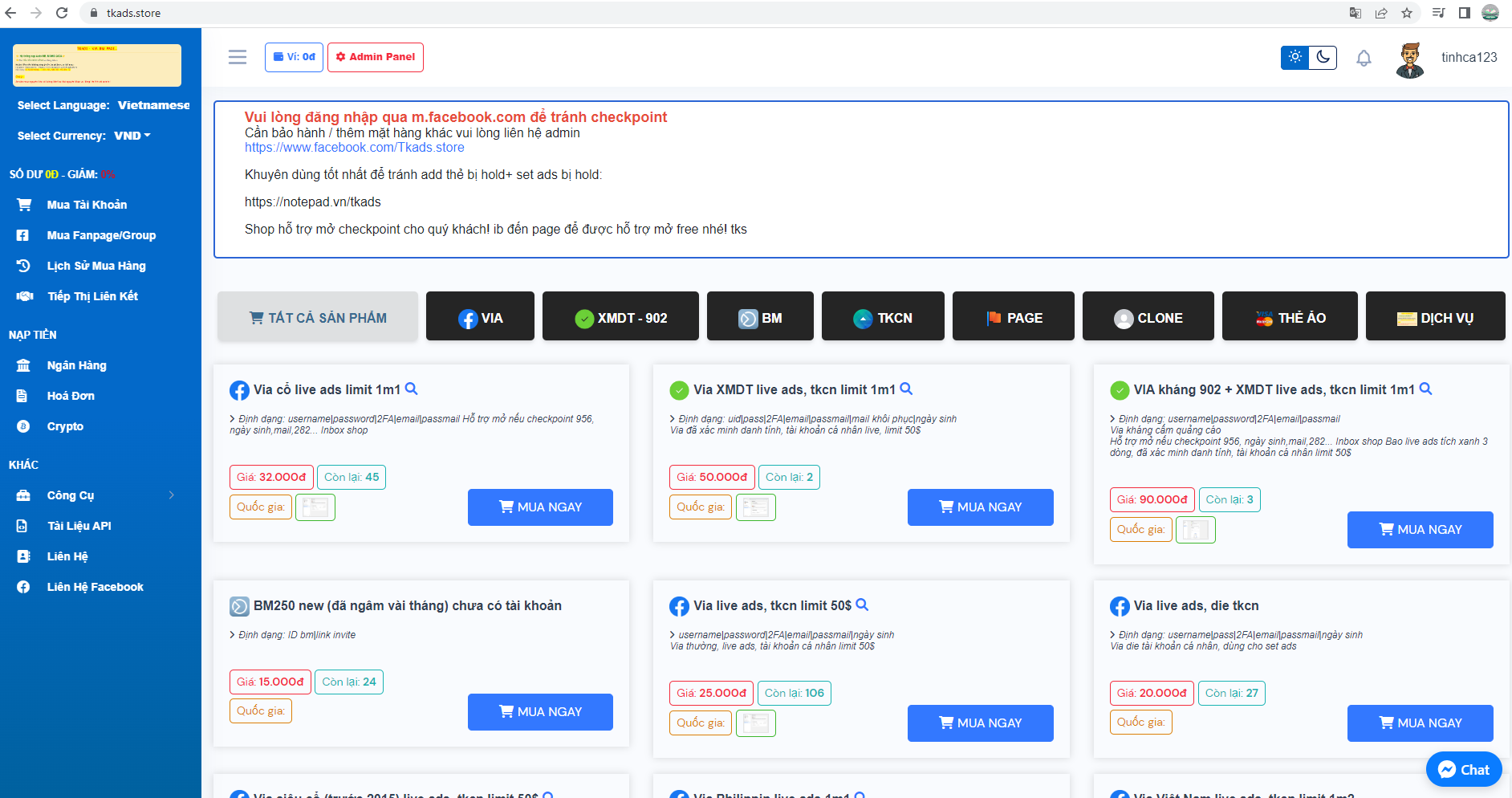Click the Công Cụ toolbox icon

23,495
